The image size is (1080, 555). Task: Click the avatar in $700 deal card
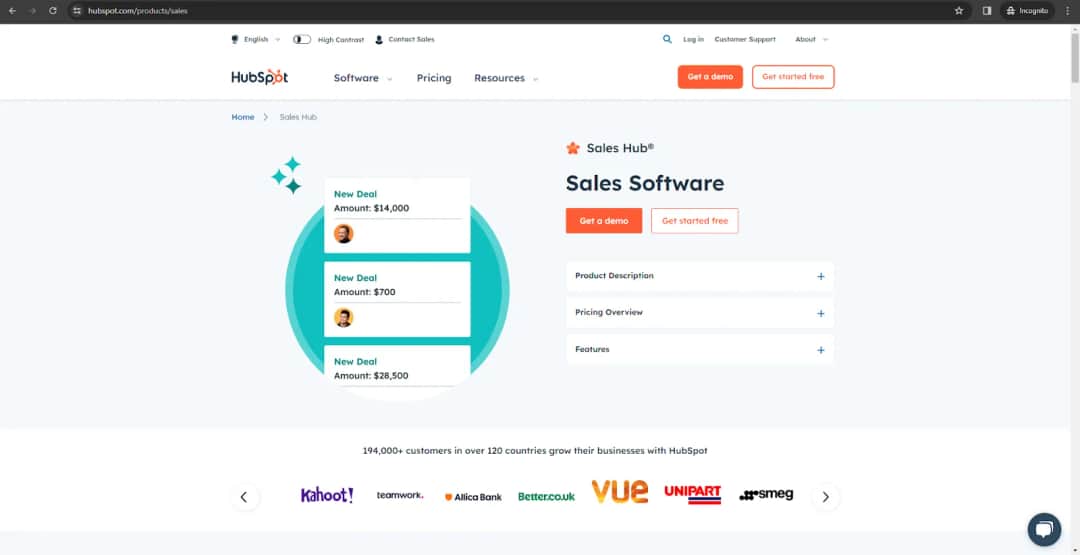(343, 317)
